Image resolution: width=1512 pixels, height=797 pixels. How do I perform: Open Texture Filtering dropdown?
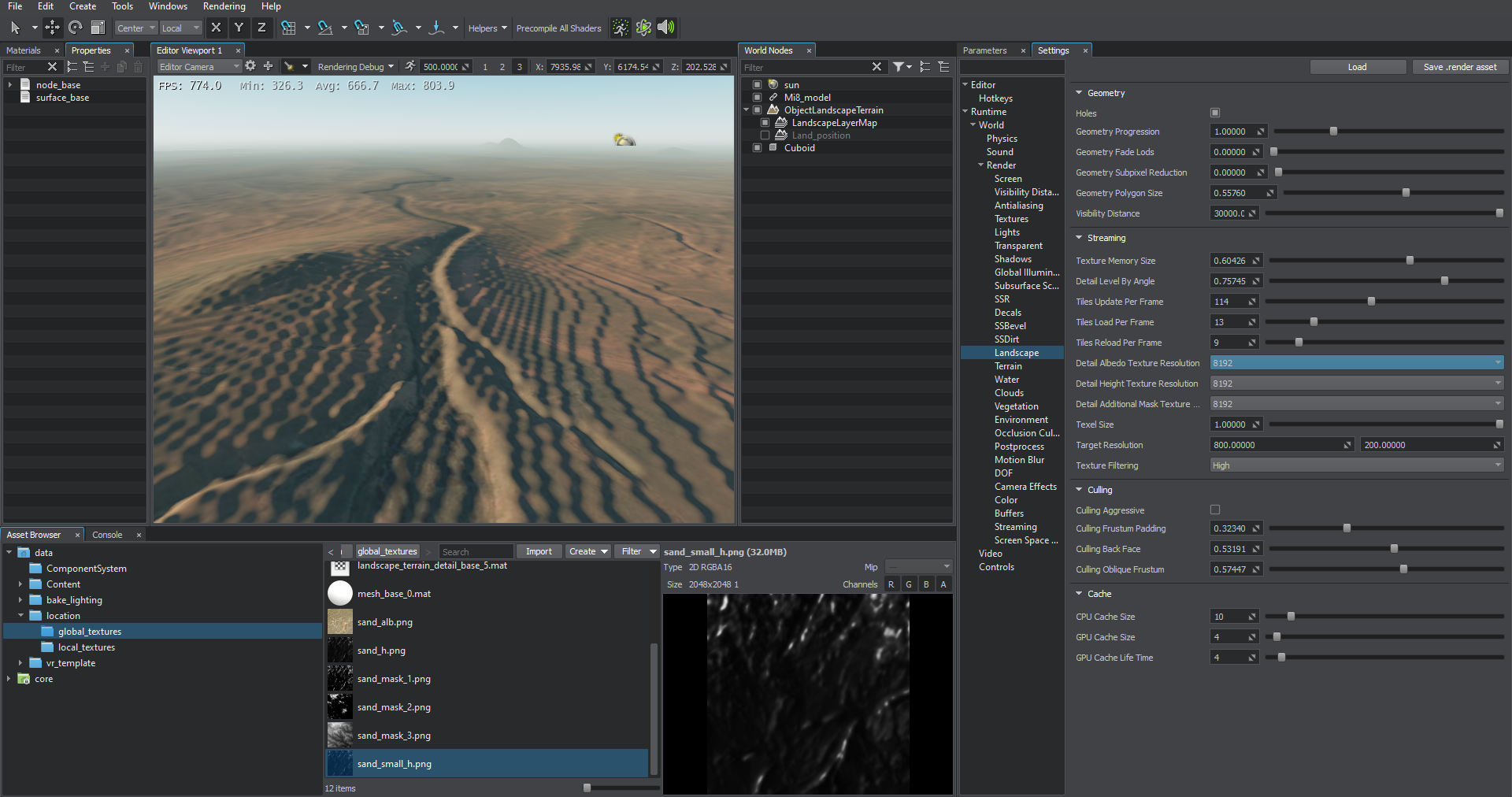point(1357,465)
